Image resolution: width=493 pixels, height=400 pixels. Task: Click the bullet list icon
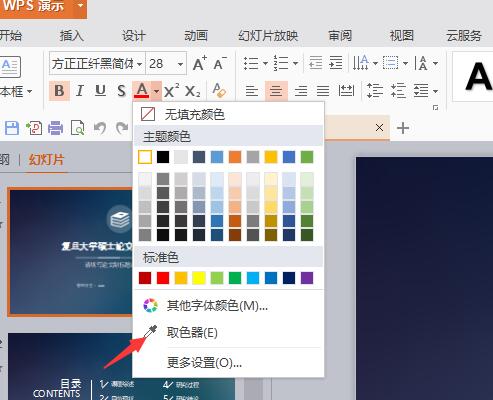point(251,63)
